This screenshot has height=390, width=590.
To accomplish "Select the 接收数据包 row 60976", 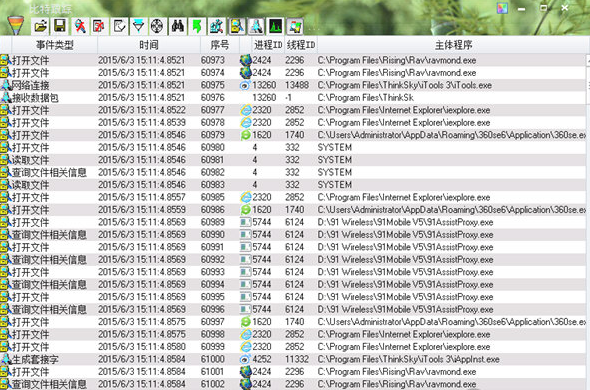I will pyautogui.click(x=293, y=98).
